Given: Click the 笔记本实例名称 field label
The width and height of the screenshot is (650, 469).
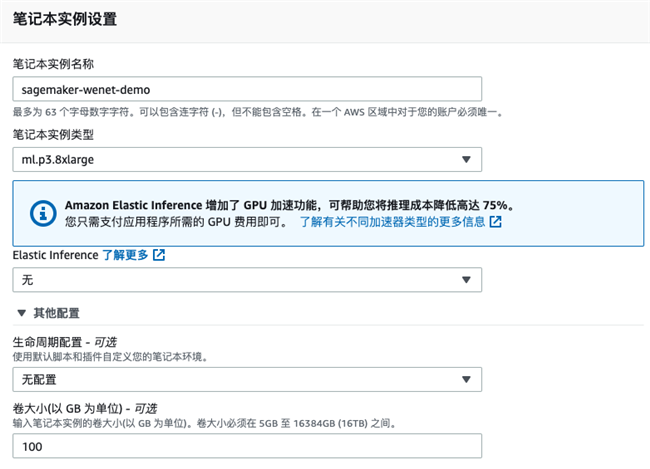Looking at the screenshot, I should [53, 64].
